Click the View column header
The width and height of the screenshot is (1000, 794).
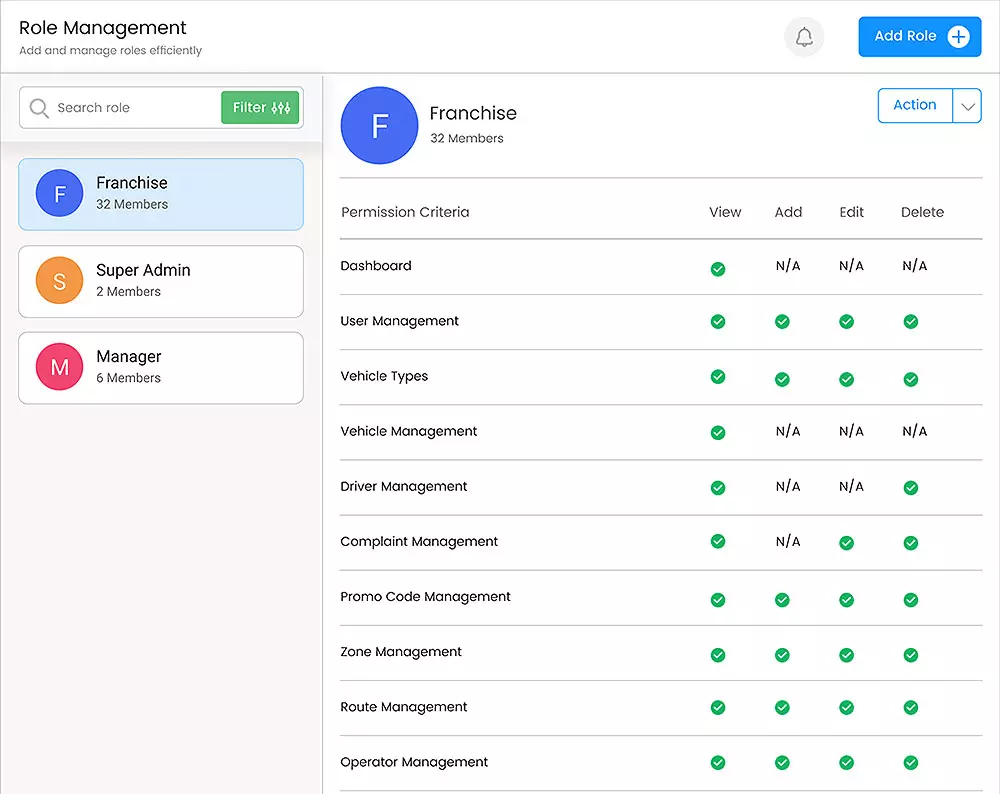point(725,212)
